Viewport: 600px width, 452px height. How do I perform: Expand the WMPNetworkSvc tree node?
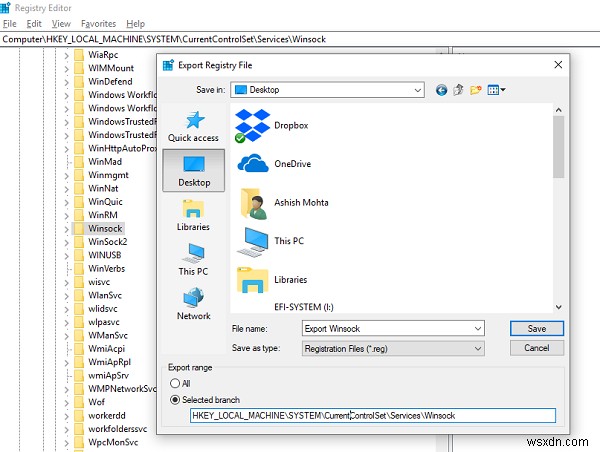(x=67, y=390)
